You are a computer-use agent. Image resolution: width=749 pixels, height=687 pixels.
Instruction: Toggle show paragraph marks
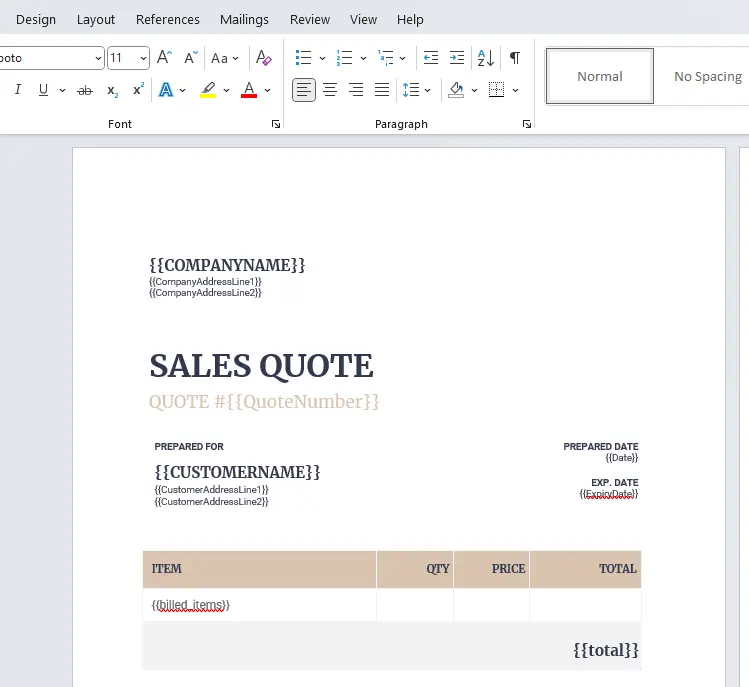tap(514, 58)
